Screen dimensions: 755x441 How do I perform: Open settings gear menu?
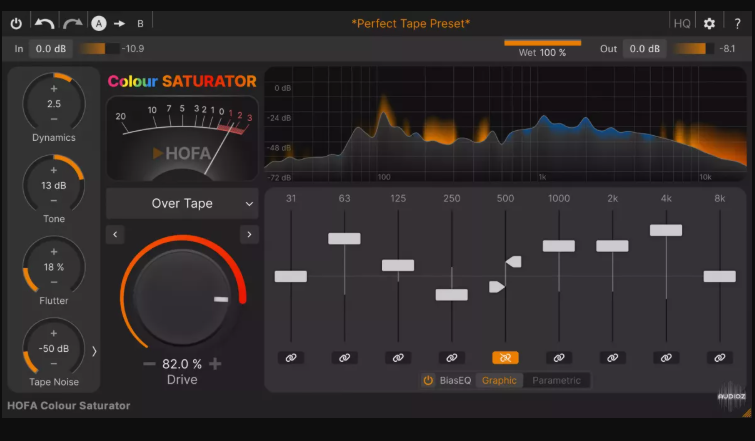point(709,24)
